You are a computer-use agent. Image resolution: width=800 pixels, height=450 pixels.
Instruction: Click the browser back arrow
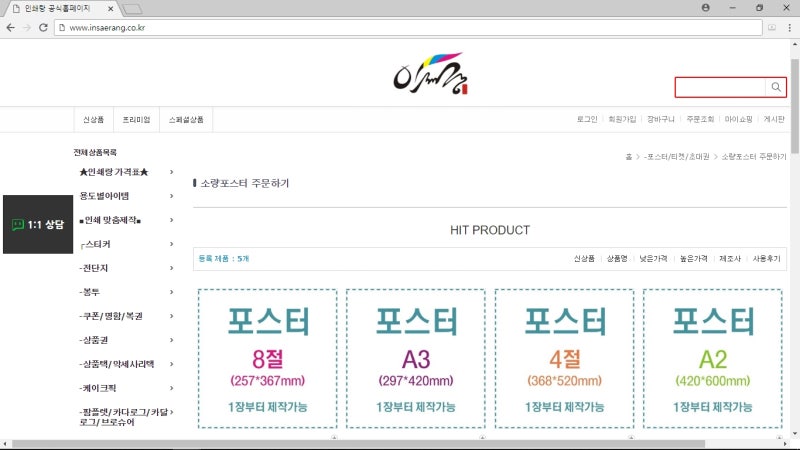[x=11, y=28]
